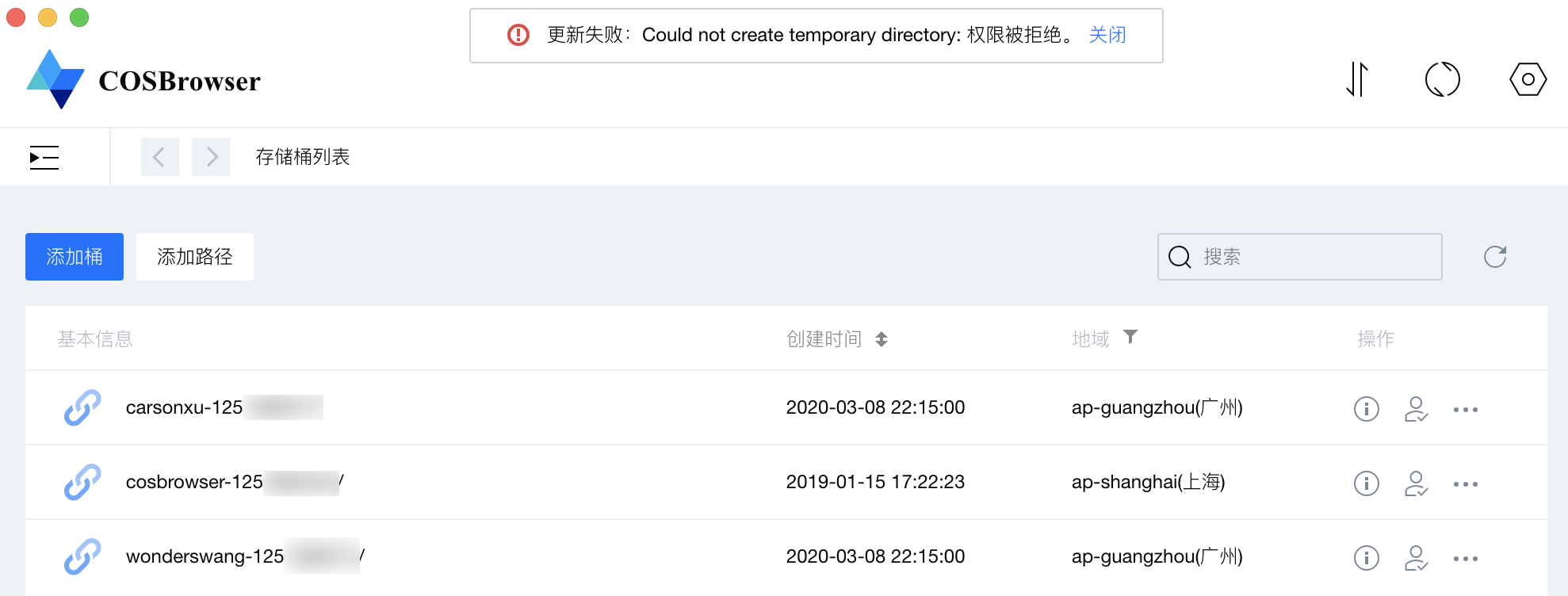Image resolution: width=1568 pixels, height=596 pixels.
Task: Refresh the bucket list icon beside search
Action: [1495, 257]
